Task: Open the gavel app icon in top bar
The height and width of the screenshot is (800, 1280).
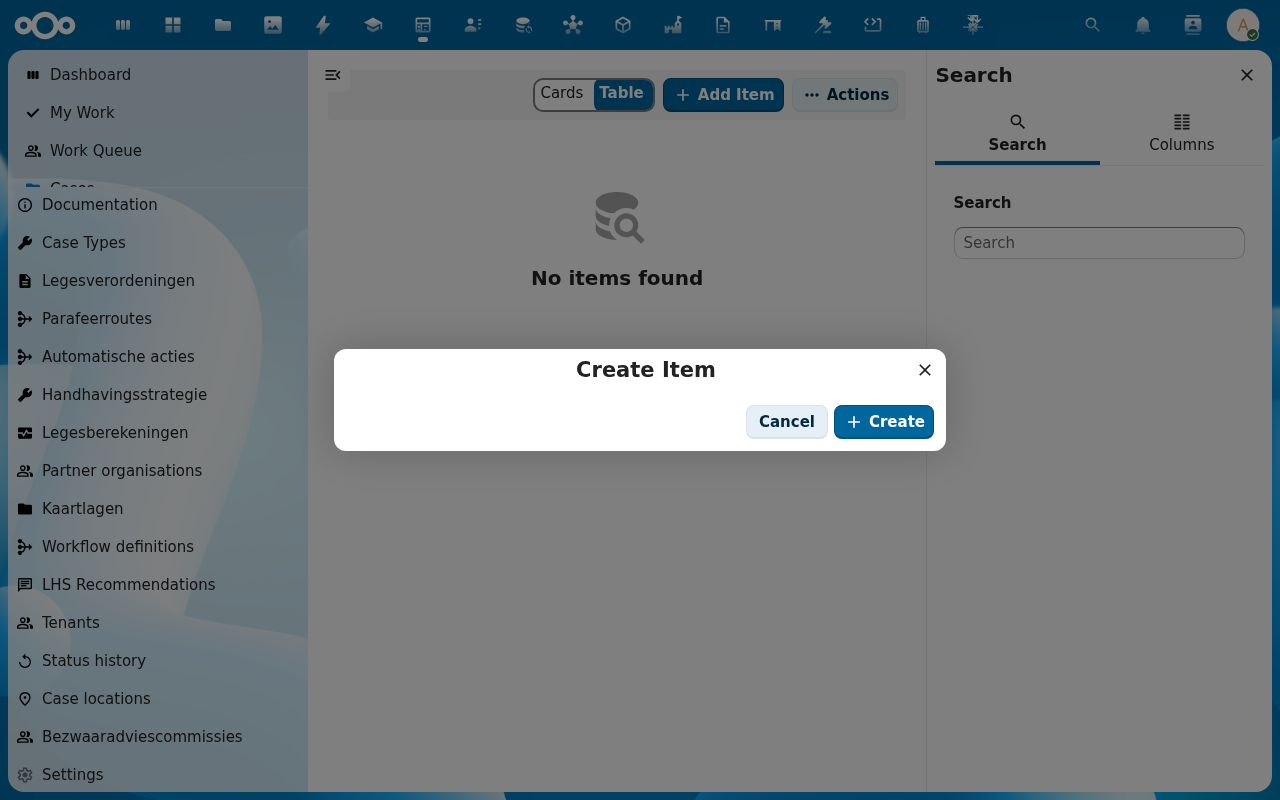Action: [x=823, y=25]
